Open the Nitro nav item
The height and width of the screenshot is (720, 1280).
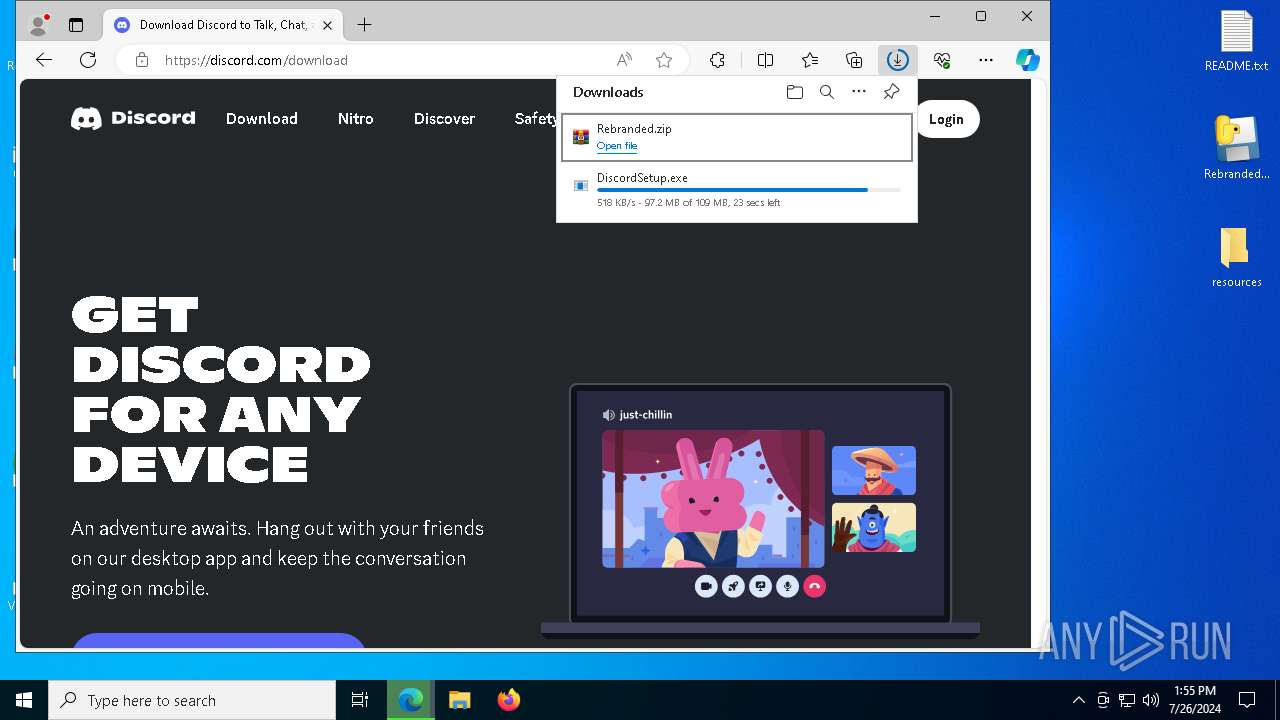pyautogui.click(x=356, y=118)
